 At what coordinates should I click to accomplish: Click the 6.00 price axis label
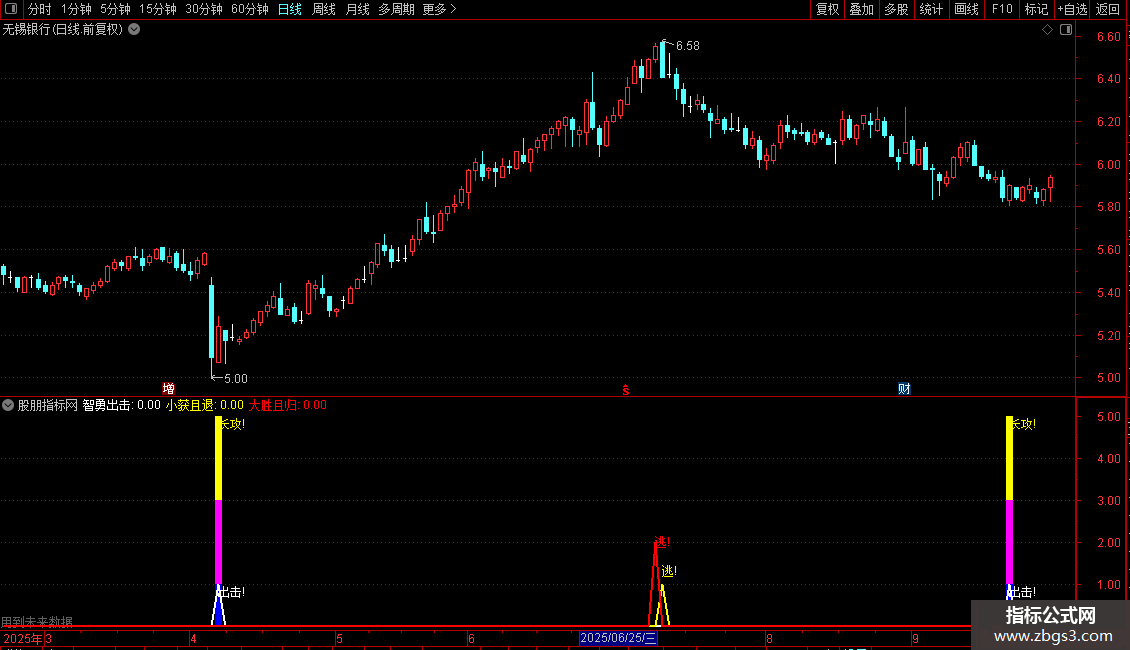click(1108, 164)
